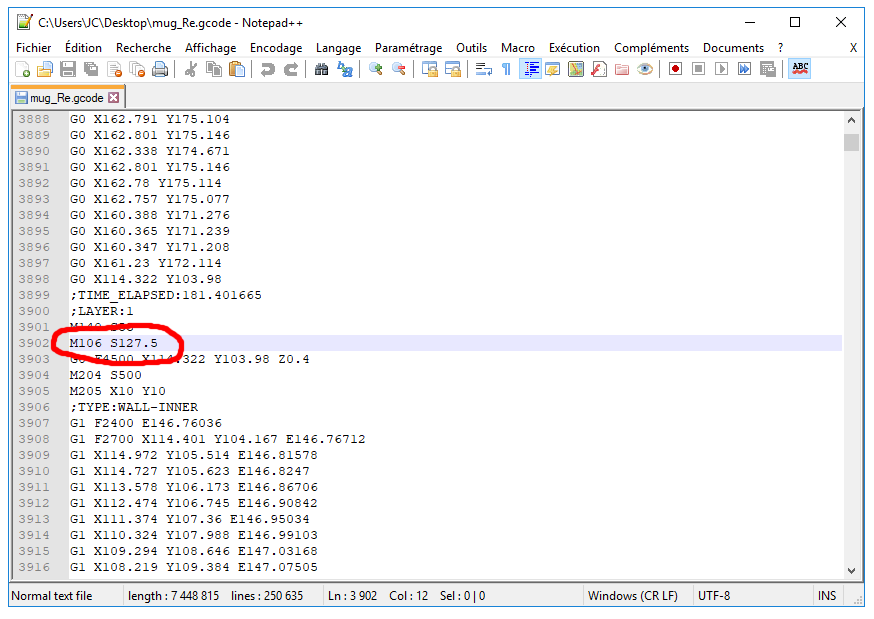Click line number 3906 in the margin
This screenshot has width=874, height=619.
(34, 407)
